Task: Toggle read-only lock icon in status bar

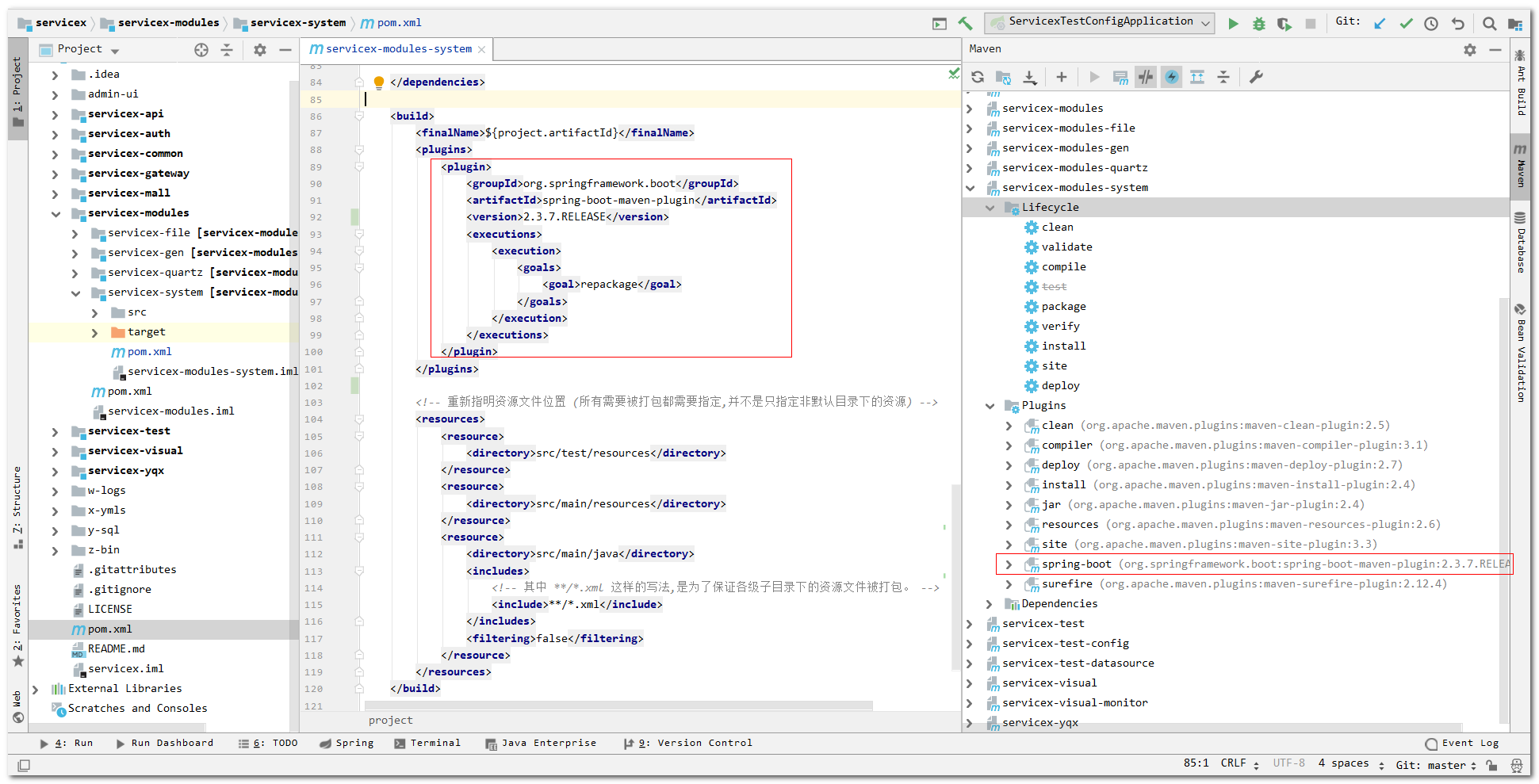Action: (x=1491, y=765)
